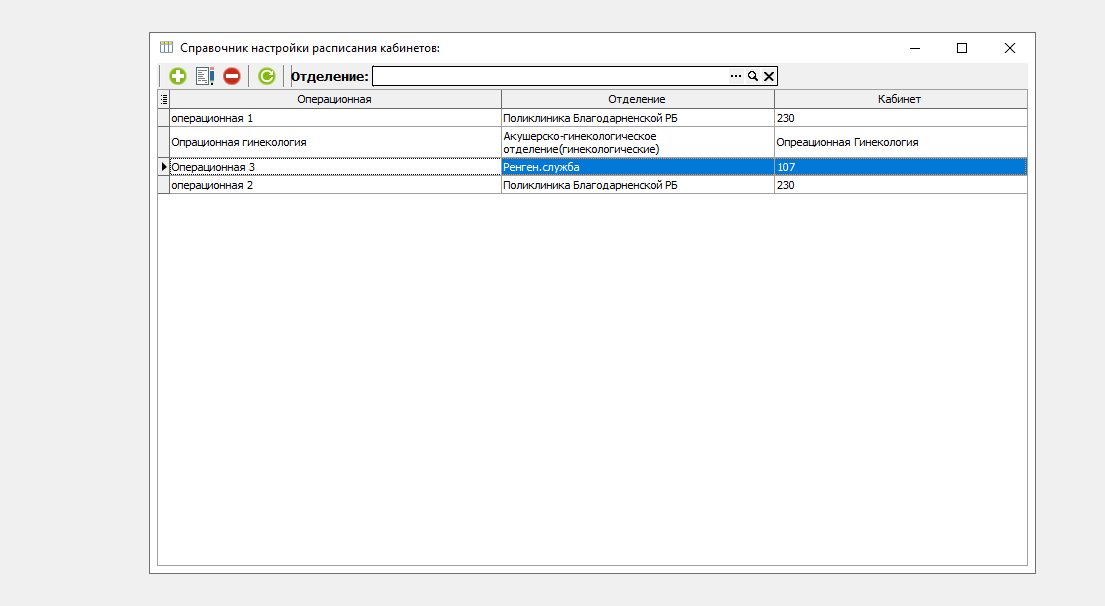Screen dimensions: 1105x606
Task: Select the row 'операционная 1'
Action: tap(335, 118)
